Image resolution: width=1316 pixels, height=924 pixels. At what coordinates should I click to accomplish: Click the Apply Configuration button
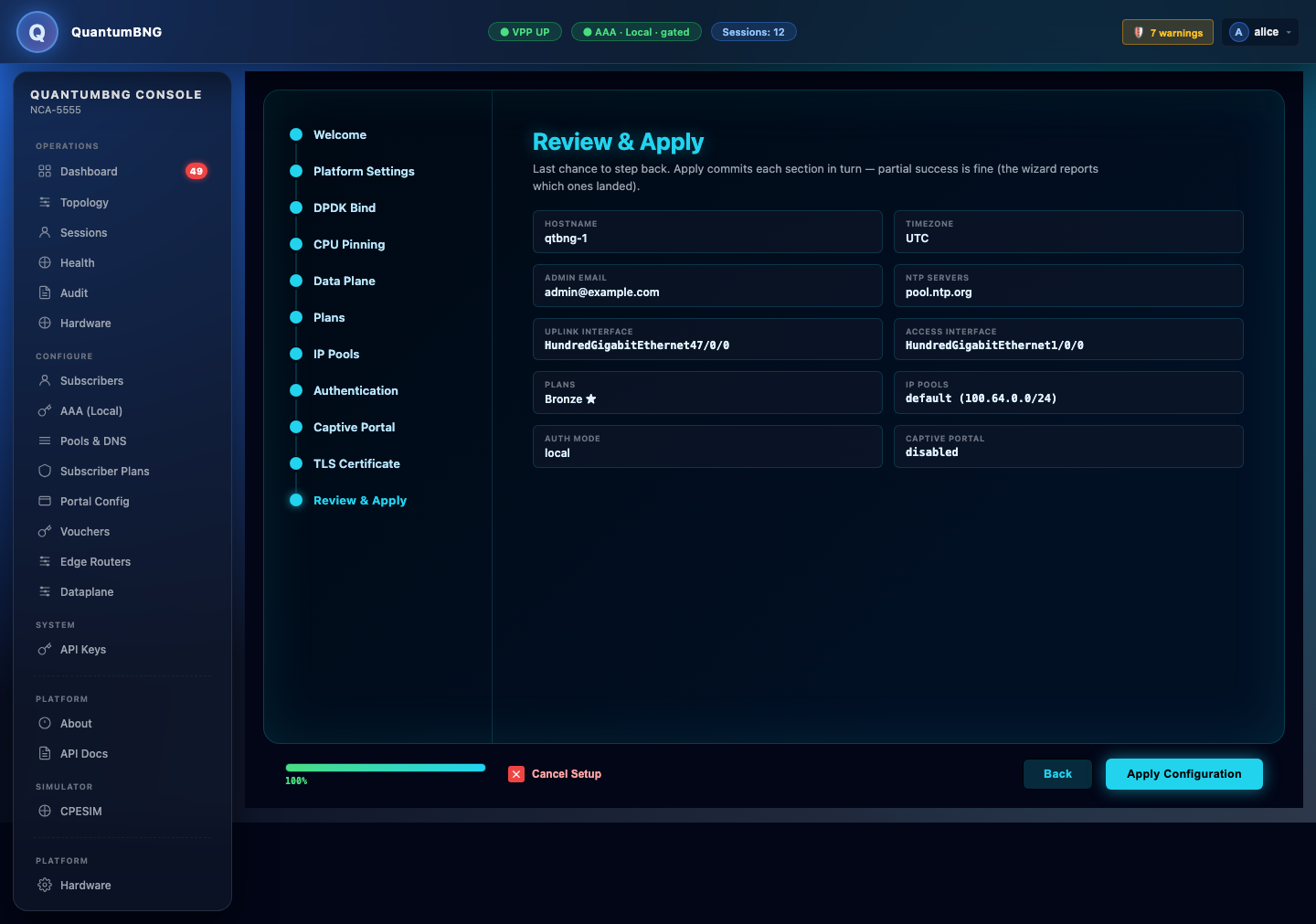(1184, 774)
